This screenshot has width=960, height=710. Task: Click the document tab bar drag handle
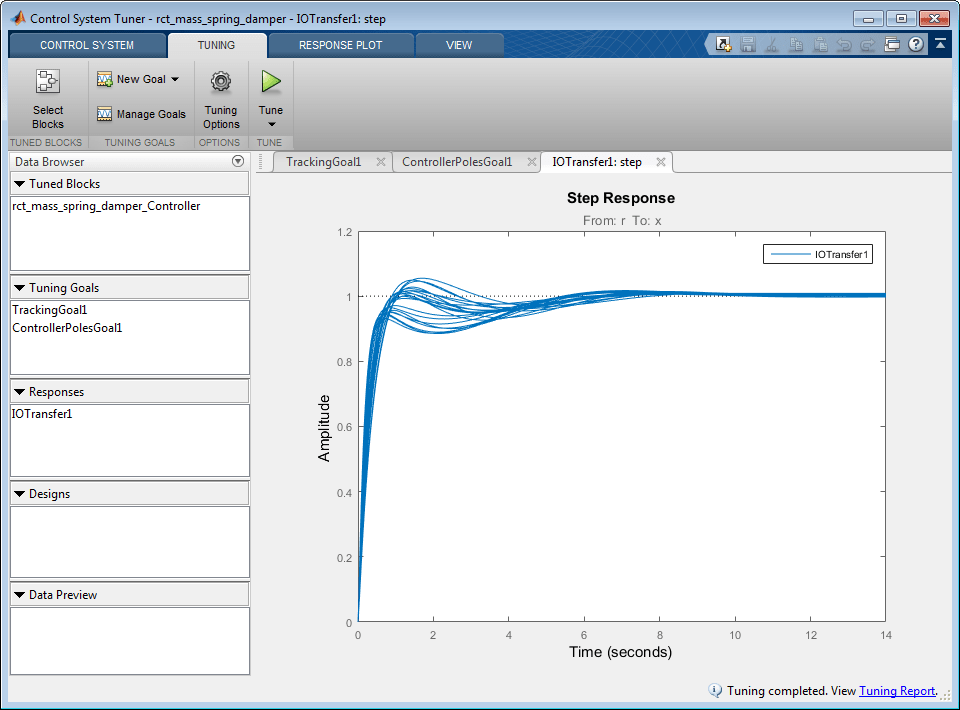[x=261, y=162]
